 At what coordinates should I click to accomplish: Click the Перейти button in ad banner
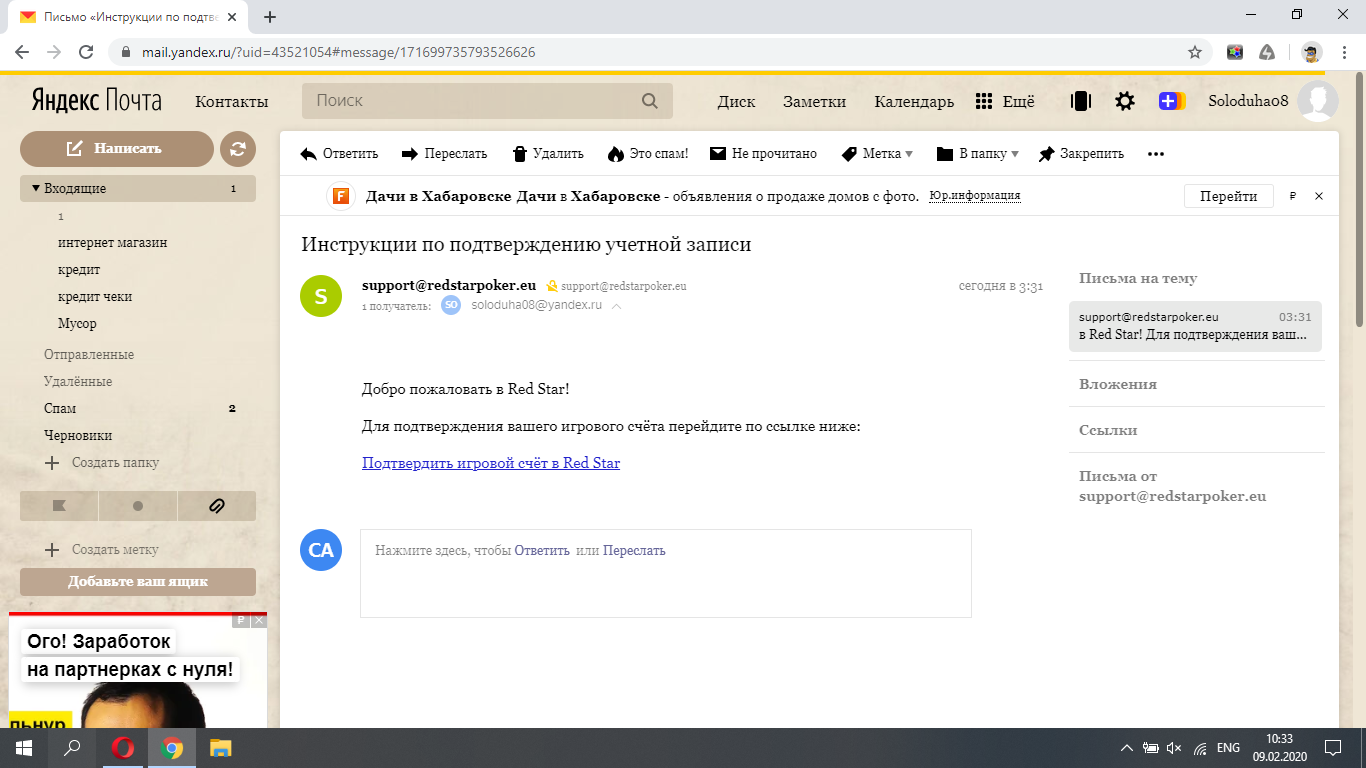pos(1229,196)
